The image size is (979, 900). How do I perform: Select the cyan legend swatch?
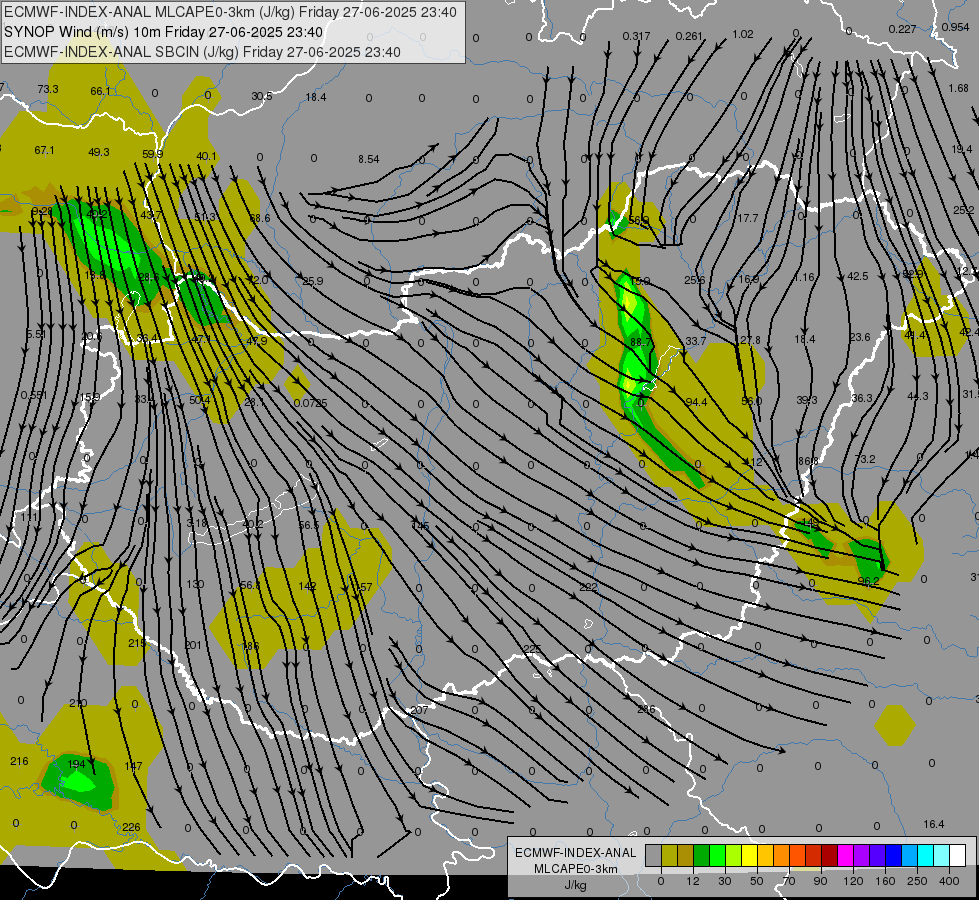click(x=926, y=855)
